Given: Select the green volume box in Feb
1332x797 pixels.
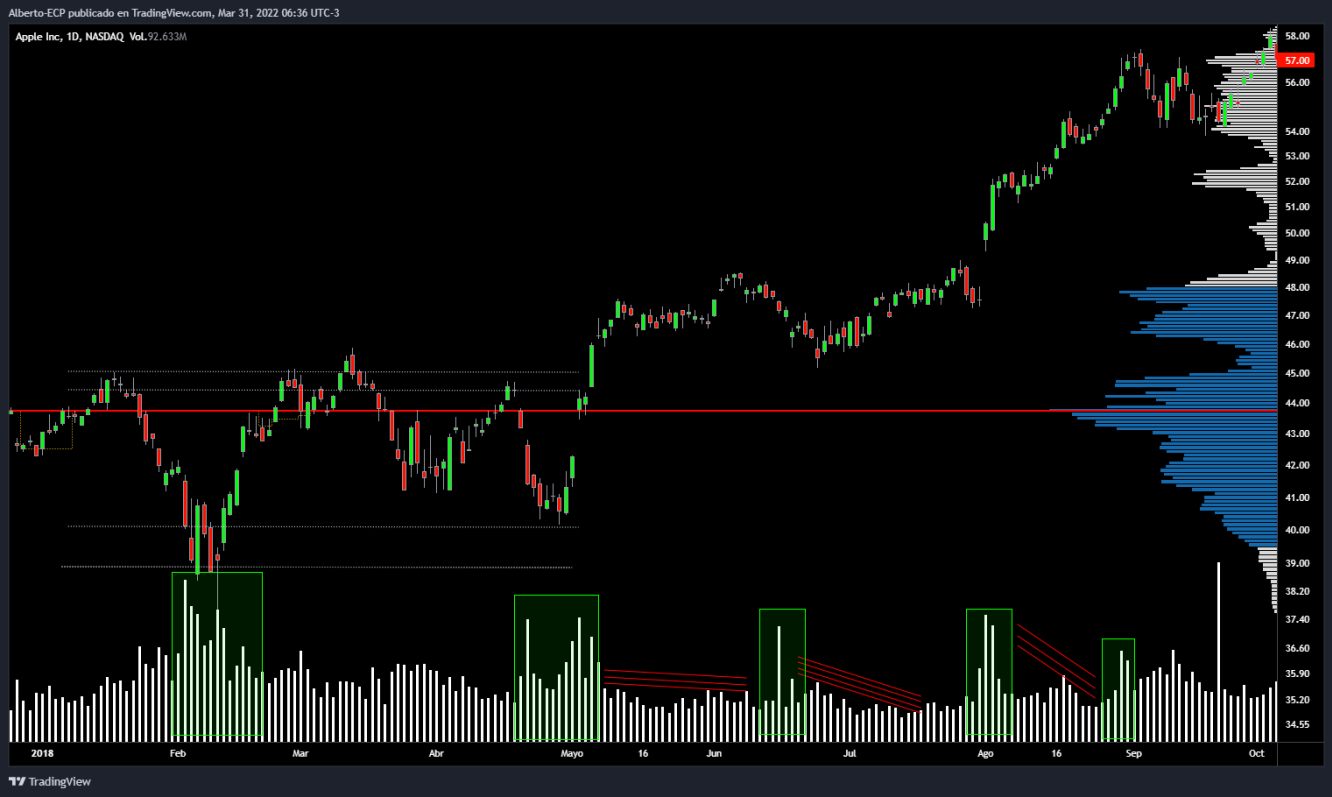Looking at the screenshot, I should (217, 654).
